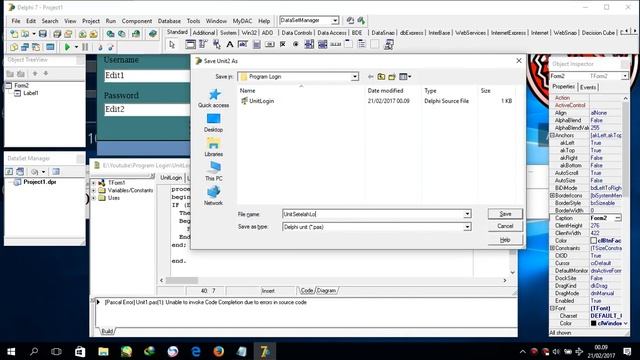The height and width of the screenshot is (360, 640).
Task: Go back to last folder in Save dialog
Action: (x=370, y=77)
